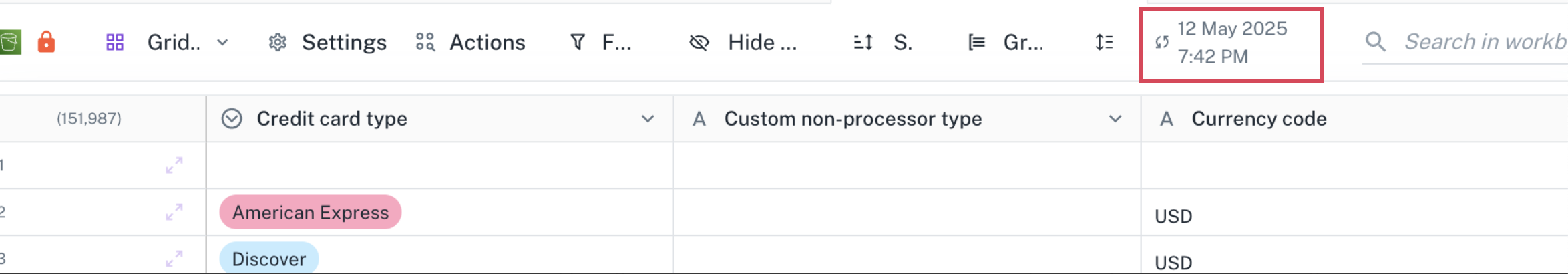Click the sync timestamp 12 May 2025
1568x274 pixels.
[1232, 29]
